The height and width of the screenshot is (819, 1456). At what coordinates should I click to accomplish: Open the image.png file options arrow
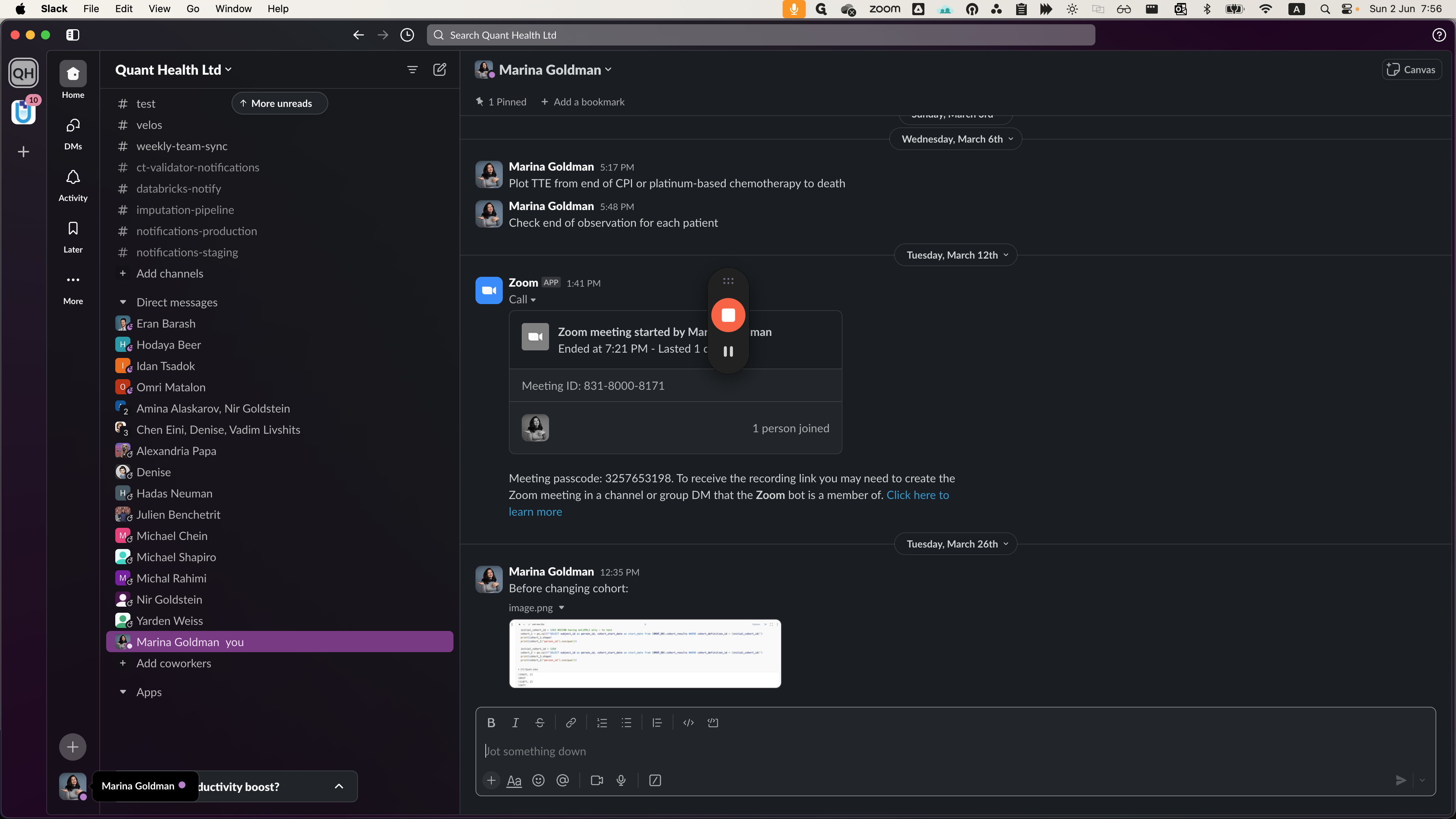(x=561, y=607)
